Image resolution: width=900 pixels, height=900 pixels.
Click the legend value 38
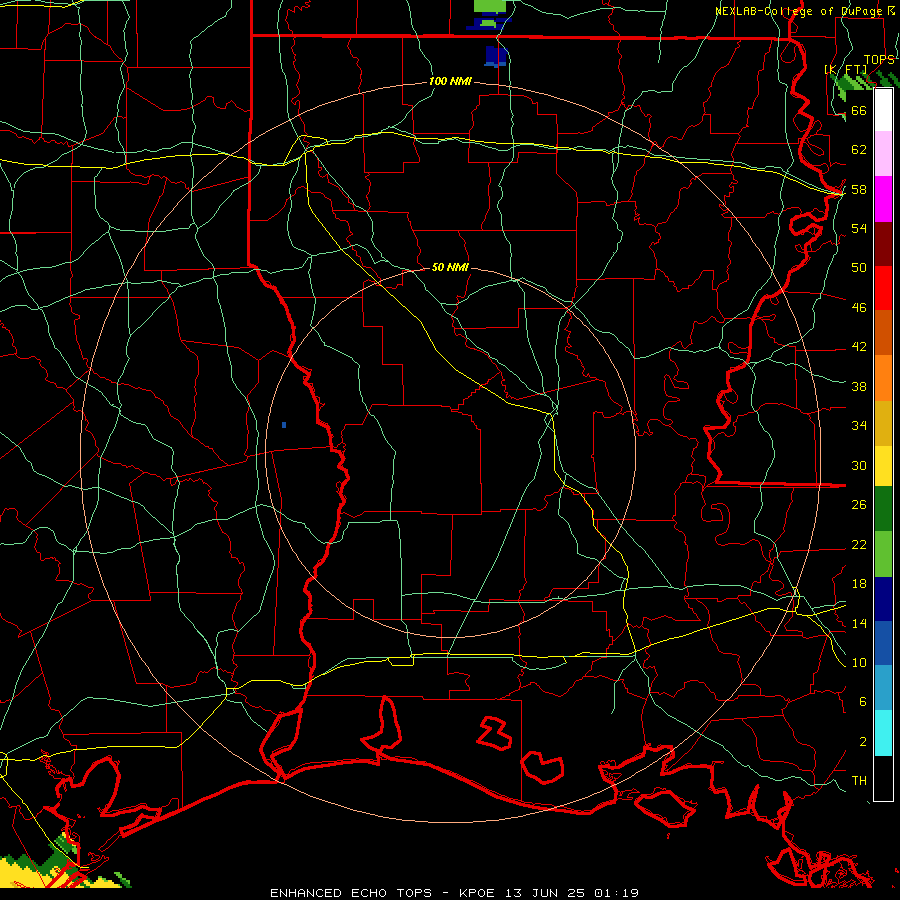[859, 386]
